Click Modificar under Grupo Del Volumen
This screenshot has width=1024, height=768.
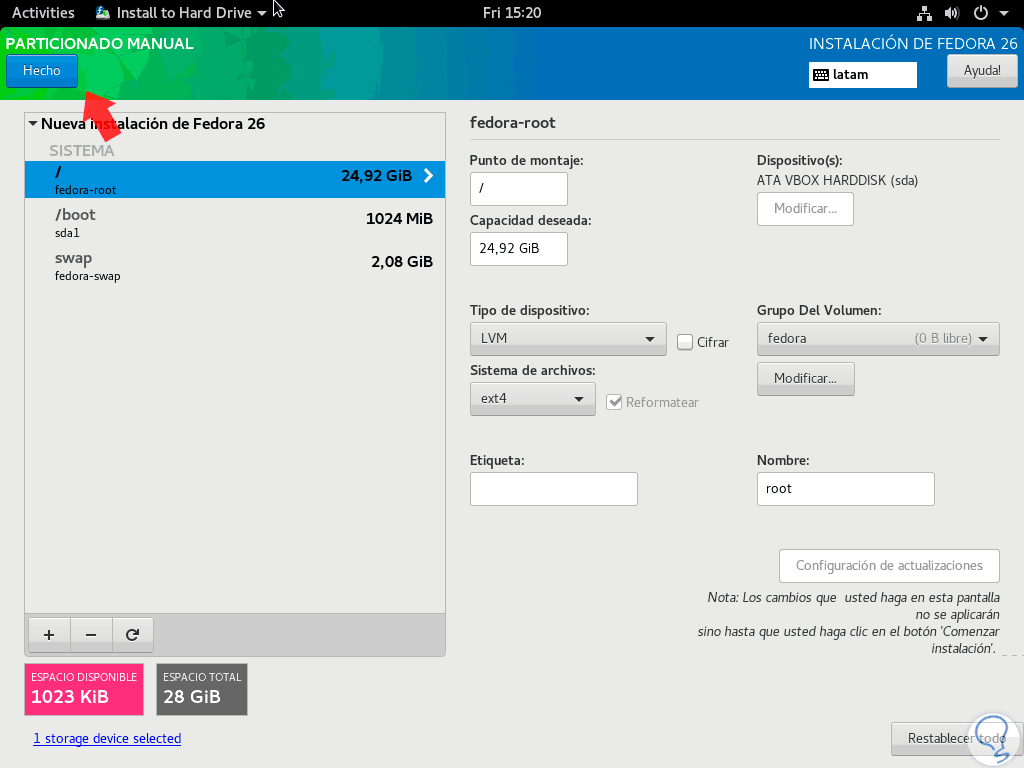[x=805, y=379]
